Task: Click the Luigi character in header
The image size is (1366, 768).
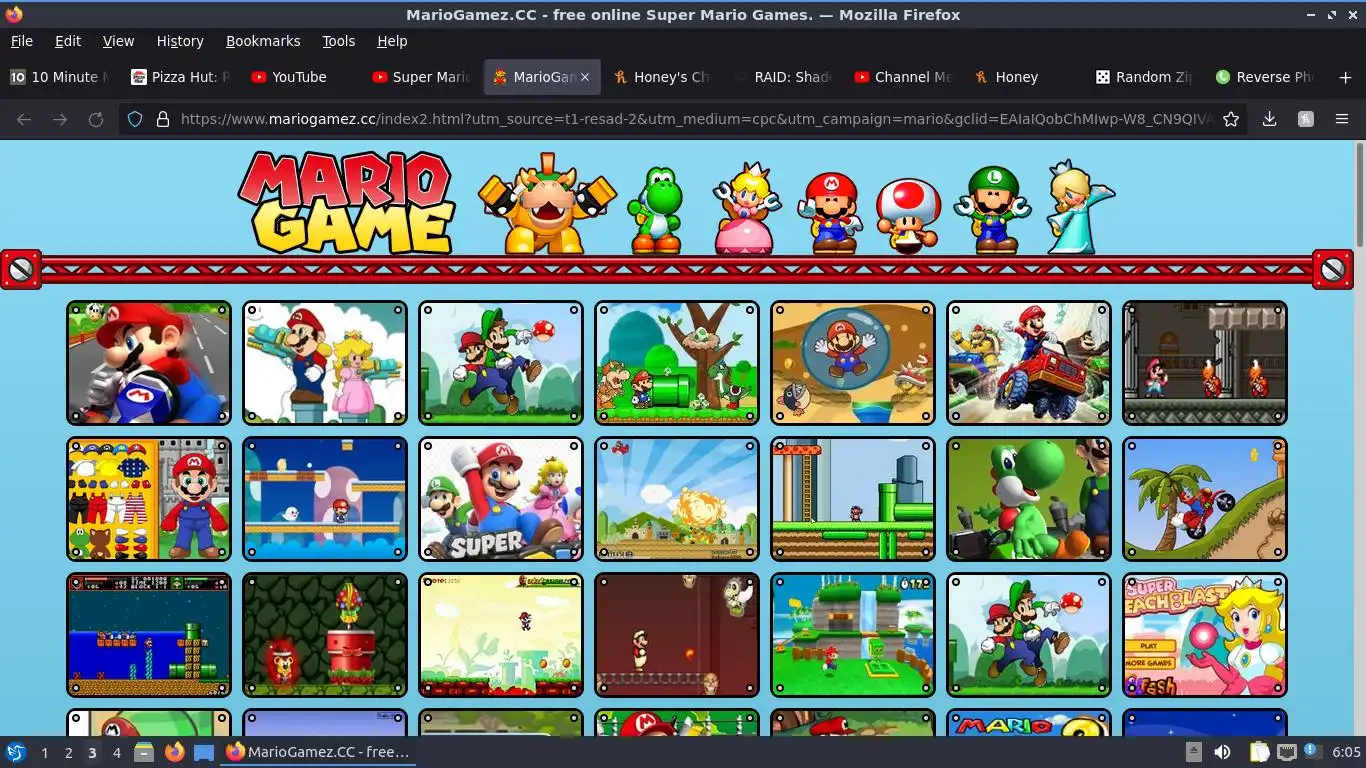Action: [992, 208]
